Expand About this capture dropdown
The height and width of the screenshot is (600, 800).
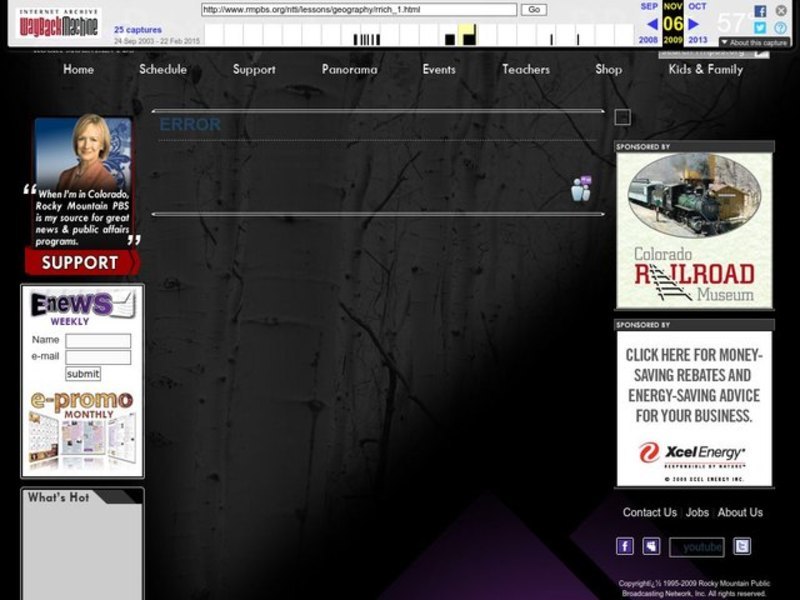coord(757,43)
